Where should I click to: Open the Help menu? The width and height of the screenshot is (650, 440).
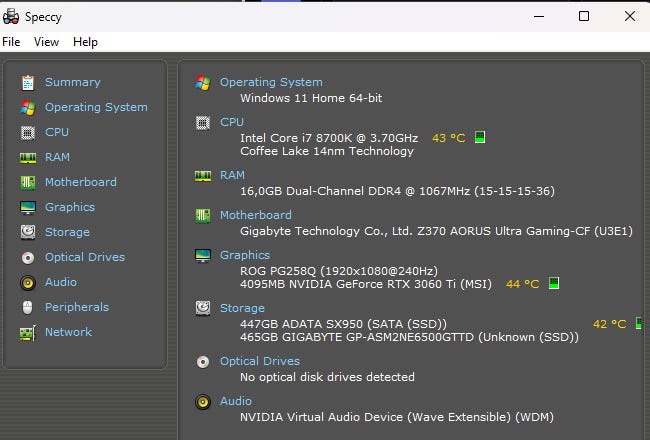[85, 42]
